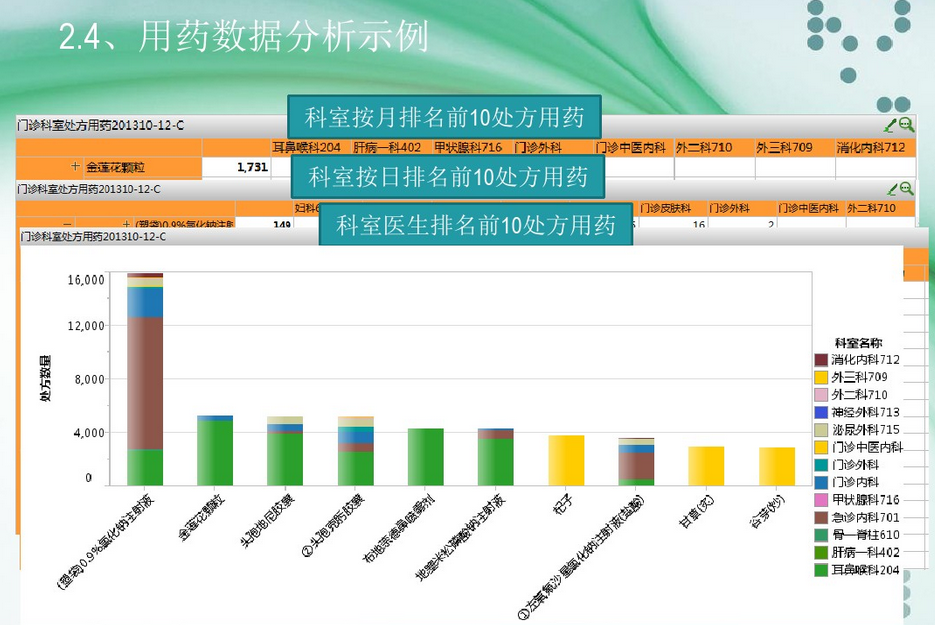Click the edit pencil icon of the topmost table panel
The height and width of the screenshot is (625, 935).
pyautogui.click(x=890, y=125)
